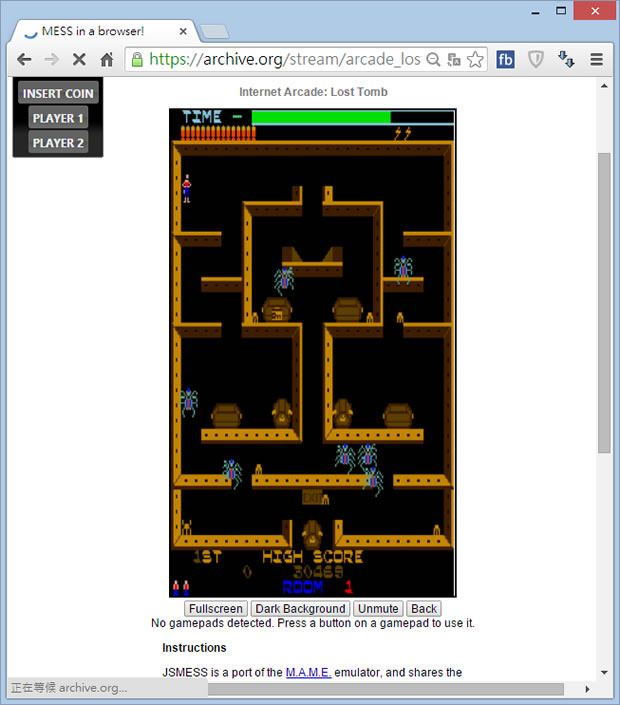The height and width of the screenshot is (705, 620).
Task: Follow the M.A.M.E. link
Action: coord(310,672)
